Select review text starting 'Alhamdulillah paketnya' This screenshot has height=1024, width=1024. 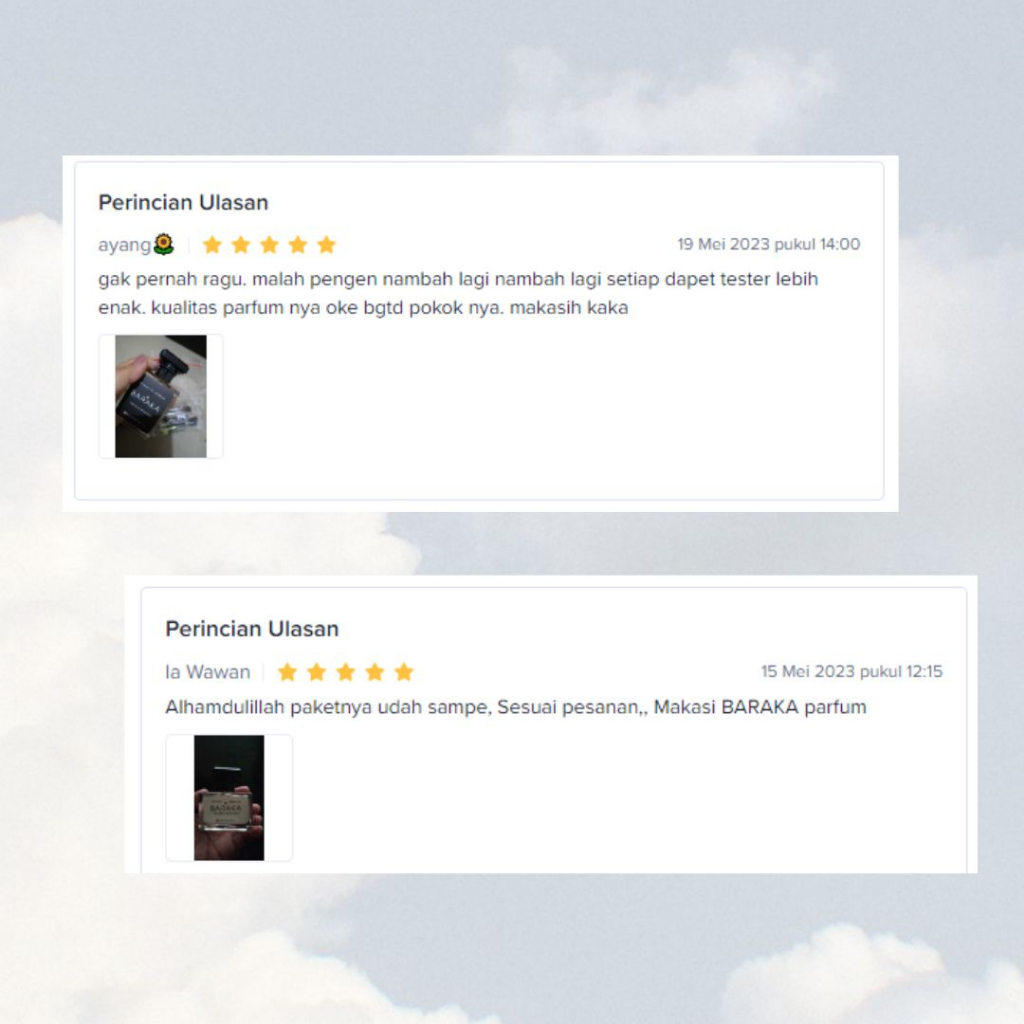[x=516, y=707]
